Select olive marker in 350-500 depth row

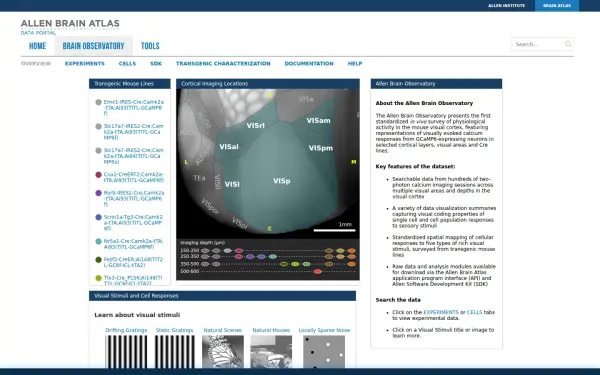point(284,264)
